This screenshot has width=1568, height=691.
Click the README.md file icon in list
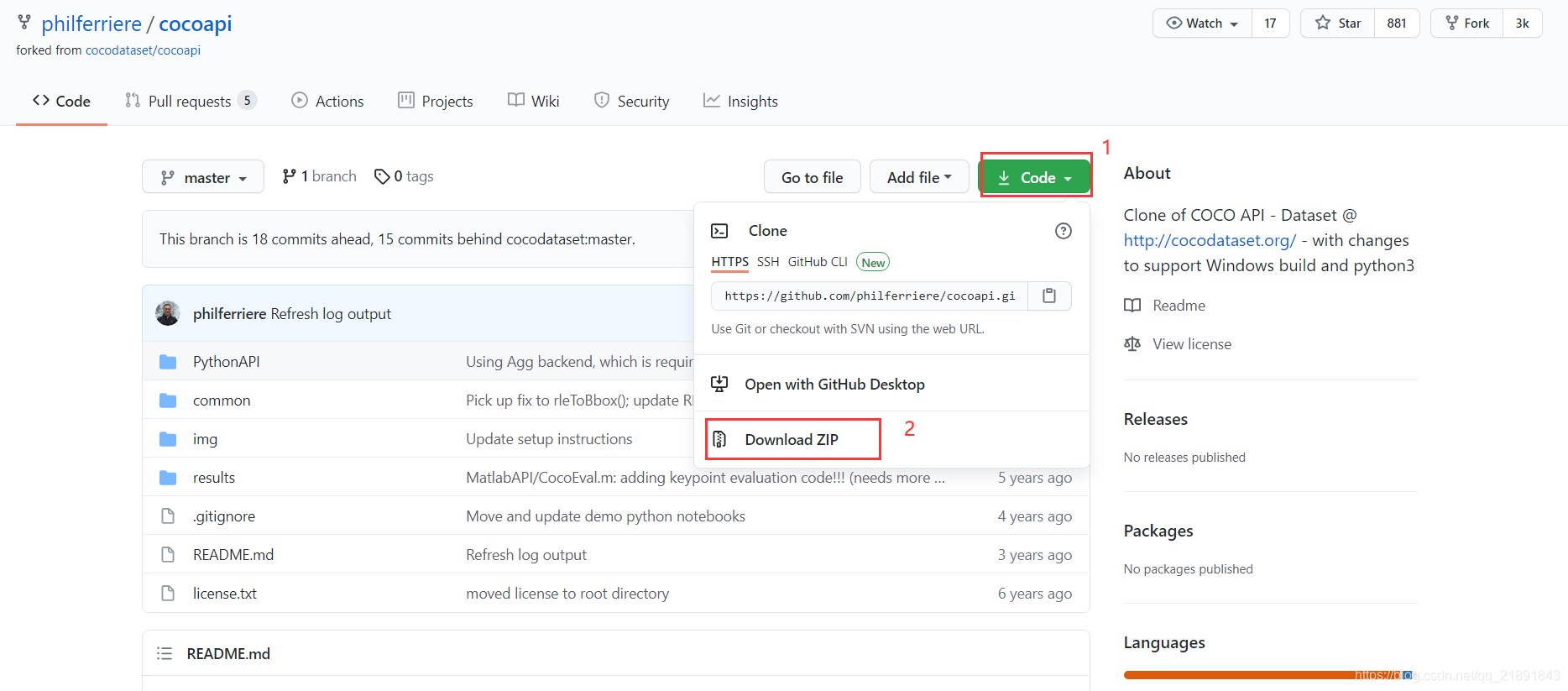(168, 555)
